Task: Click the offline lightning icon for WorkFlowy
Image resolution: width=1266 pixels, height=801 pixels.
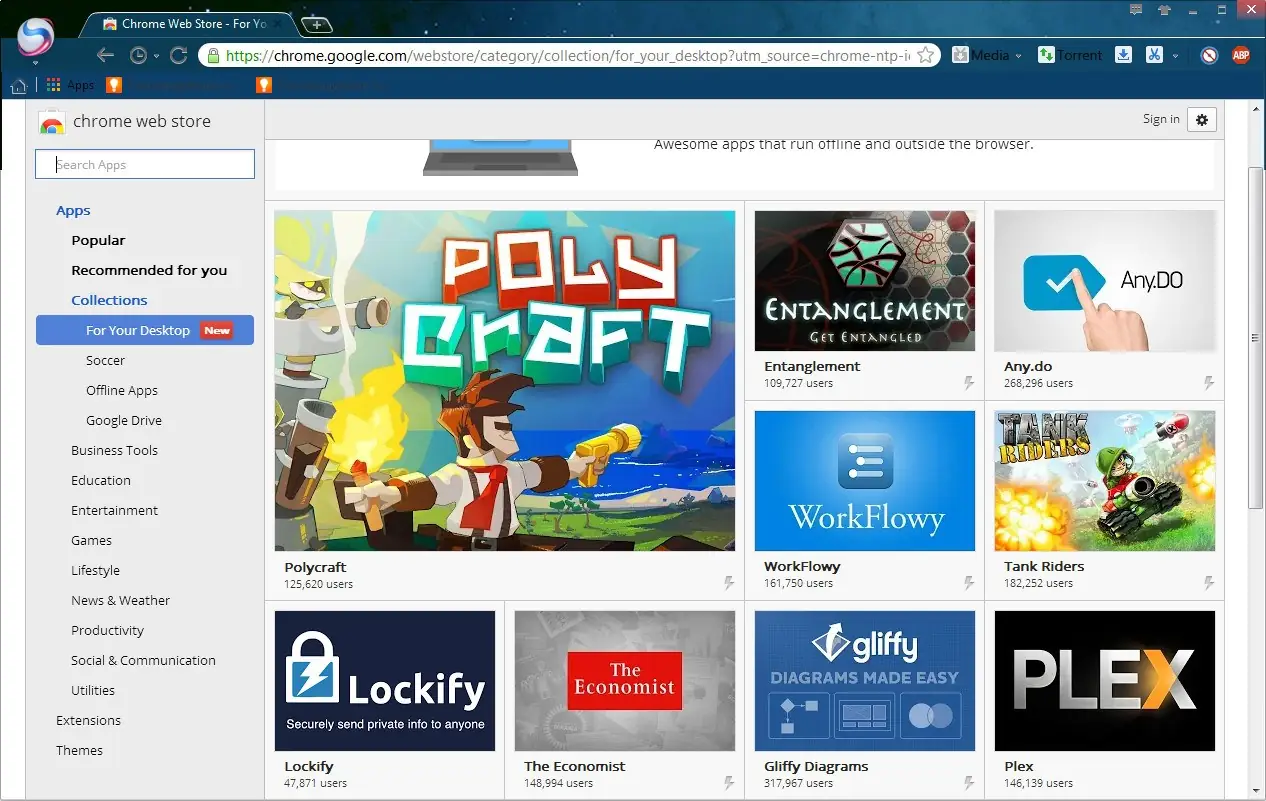Action: (x=969, y=583)
